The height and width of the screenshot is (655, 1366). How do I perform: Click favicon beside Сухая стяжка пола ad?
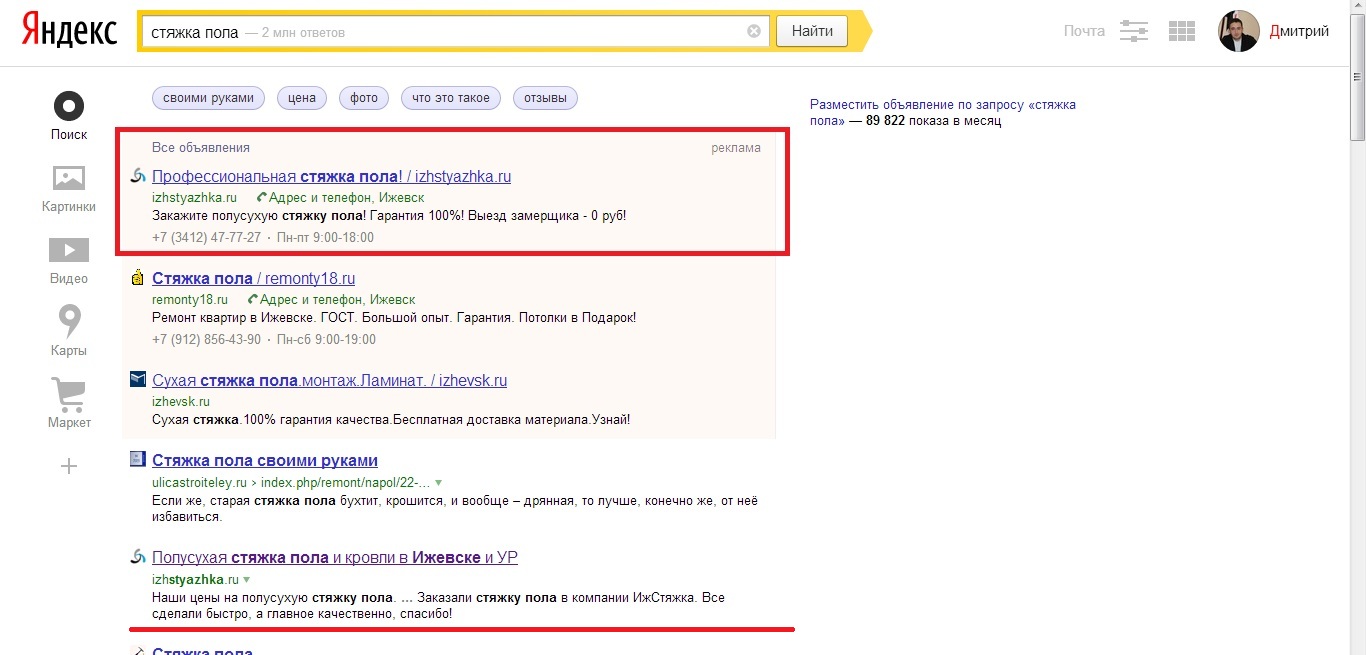coord(138,380)
